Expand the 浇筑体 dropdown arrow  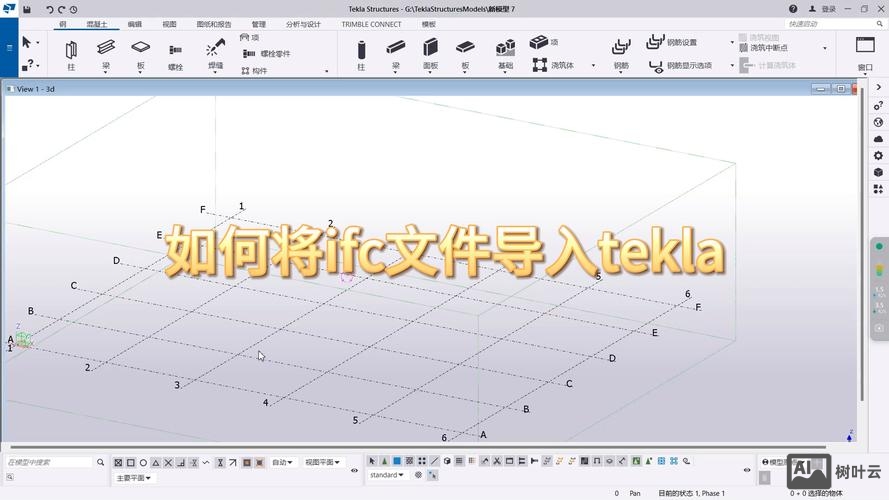(594, 65)
